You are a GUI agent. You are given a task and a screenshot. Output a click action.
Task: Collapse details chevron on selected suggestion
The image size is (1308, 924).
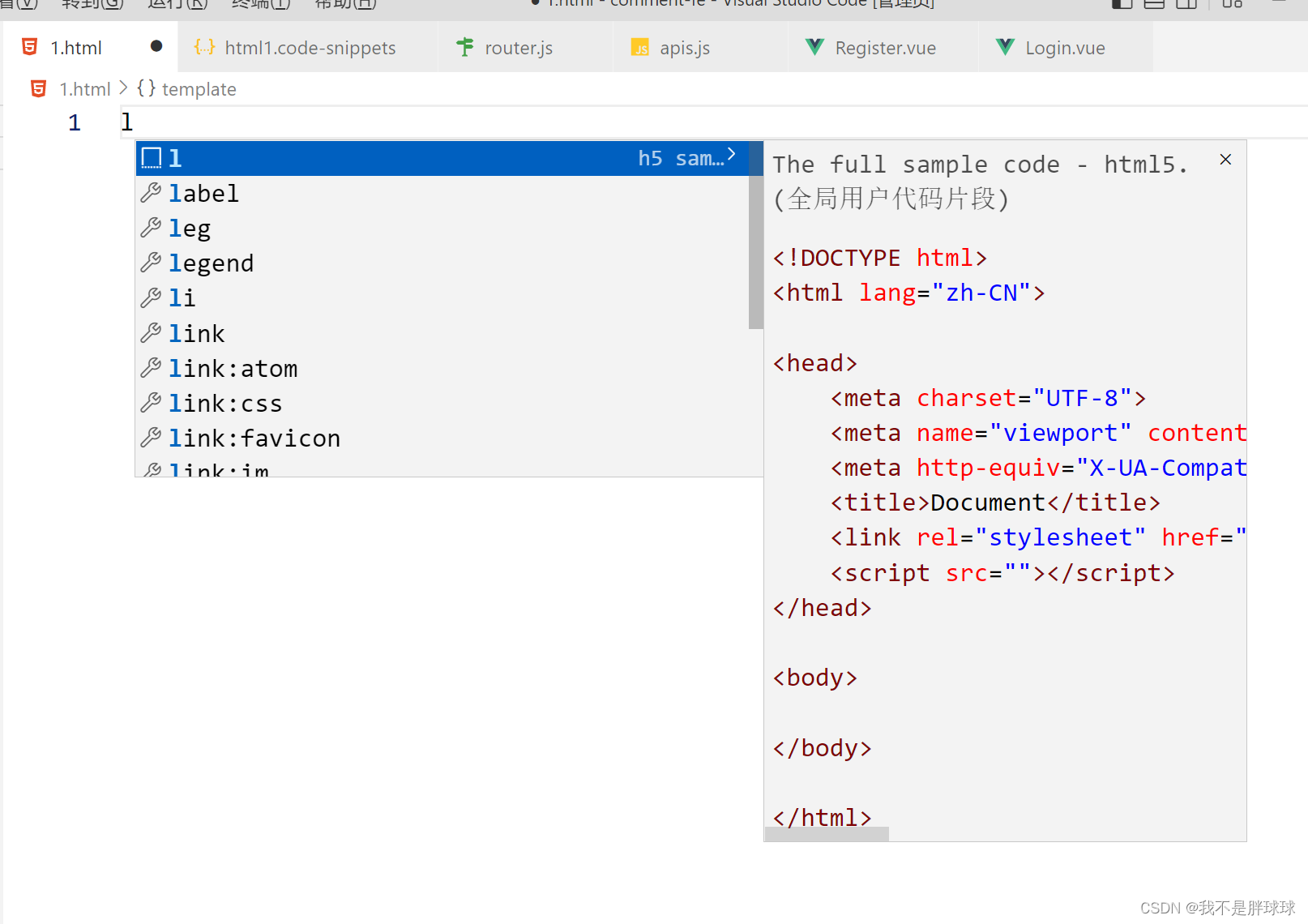point(731,154)
